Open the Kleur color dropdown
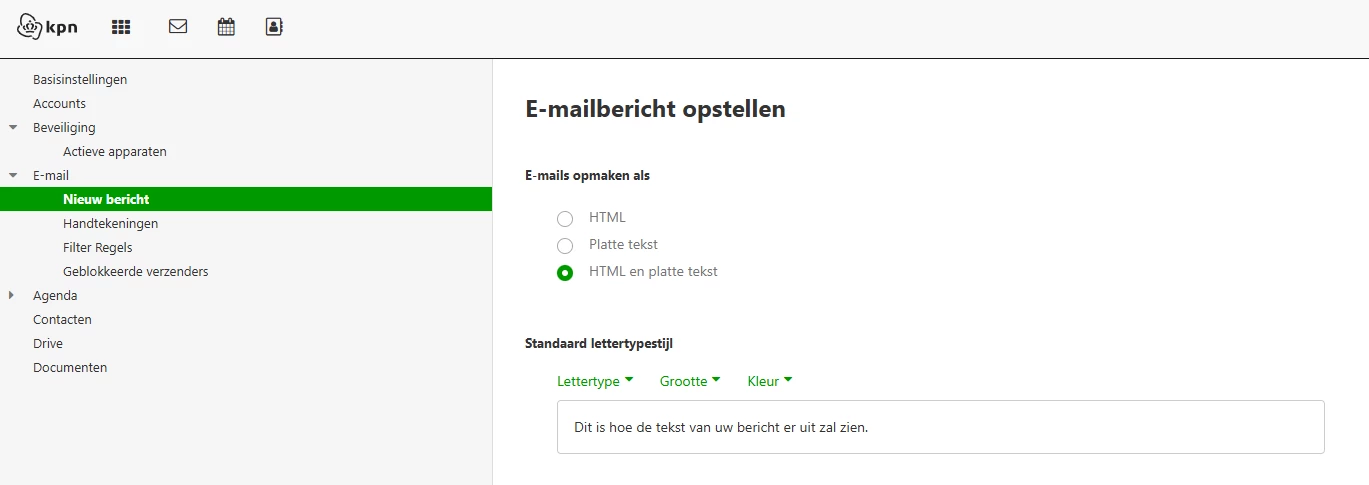Viewport: 1369px width, 485px height. coord(770,381)
